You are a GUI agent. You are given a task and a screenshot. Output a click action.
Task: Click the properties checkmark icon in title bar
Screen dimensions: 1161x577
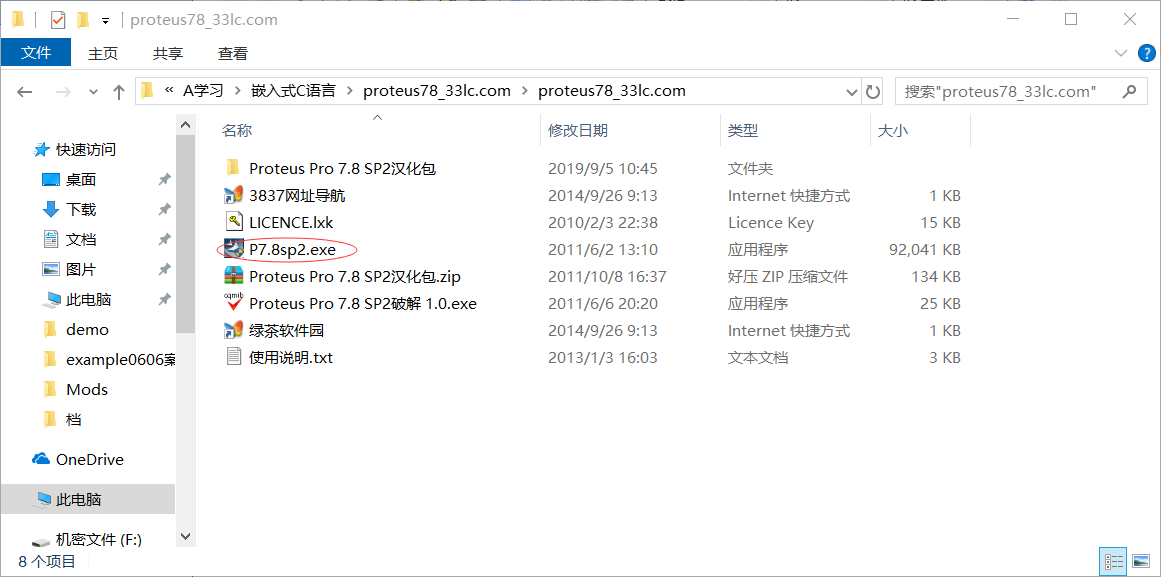coord(58,20)
